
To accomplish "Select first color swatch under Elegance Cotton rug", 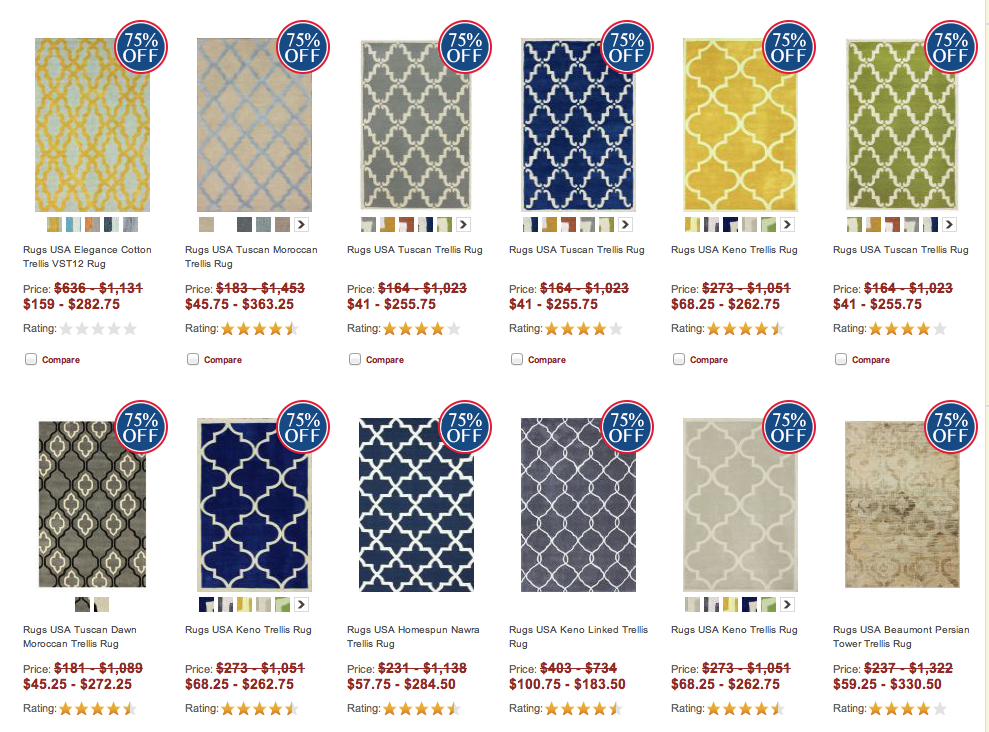I will pos(54,224).
